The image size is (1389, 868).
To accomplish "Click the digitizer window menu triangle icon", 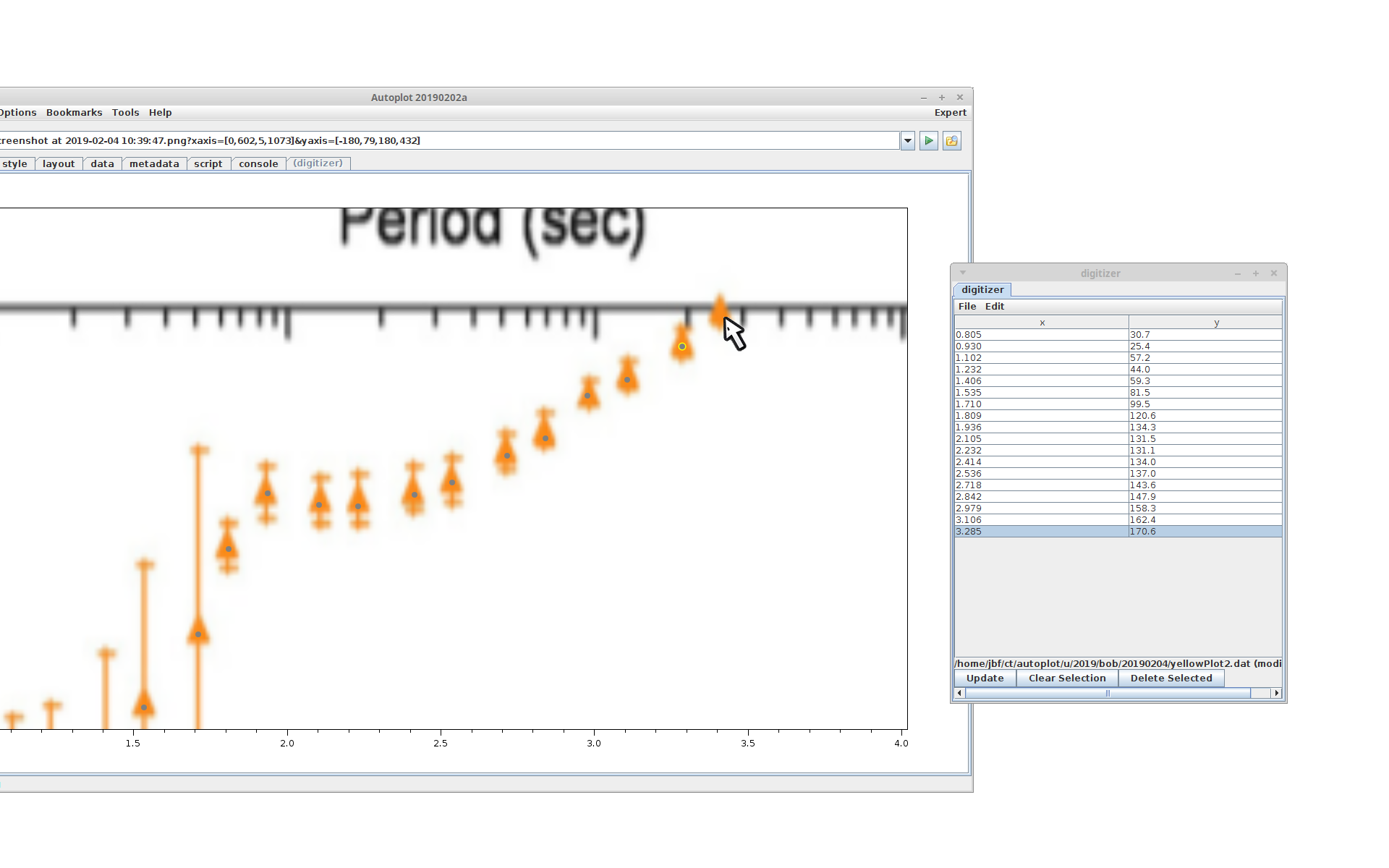I will pyautogui.click(x=963, y=273).
